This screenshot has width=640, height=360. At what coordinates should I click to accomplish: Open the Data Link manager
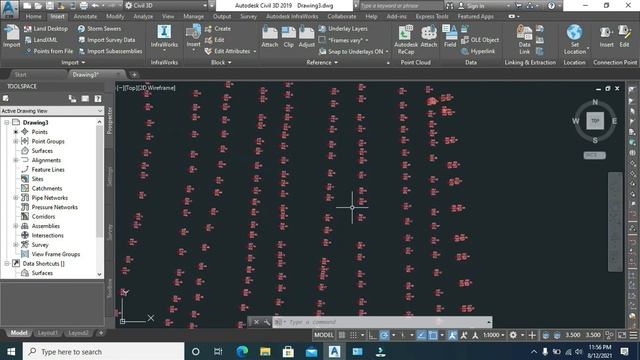[x=524, y=40]
